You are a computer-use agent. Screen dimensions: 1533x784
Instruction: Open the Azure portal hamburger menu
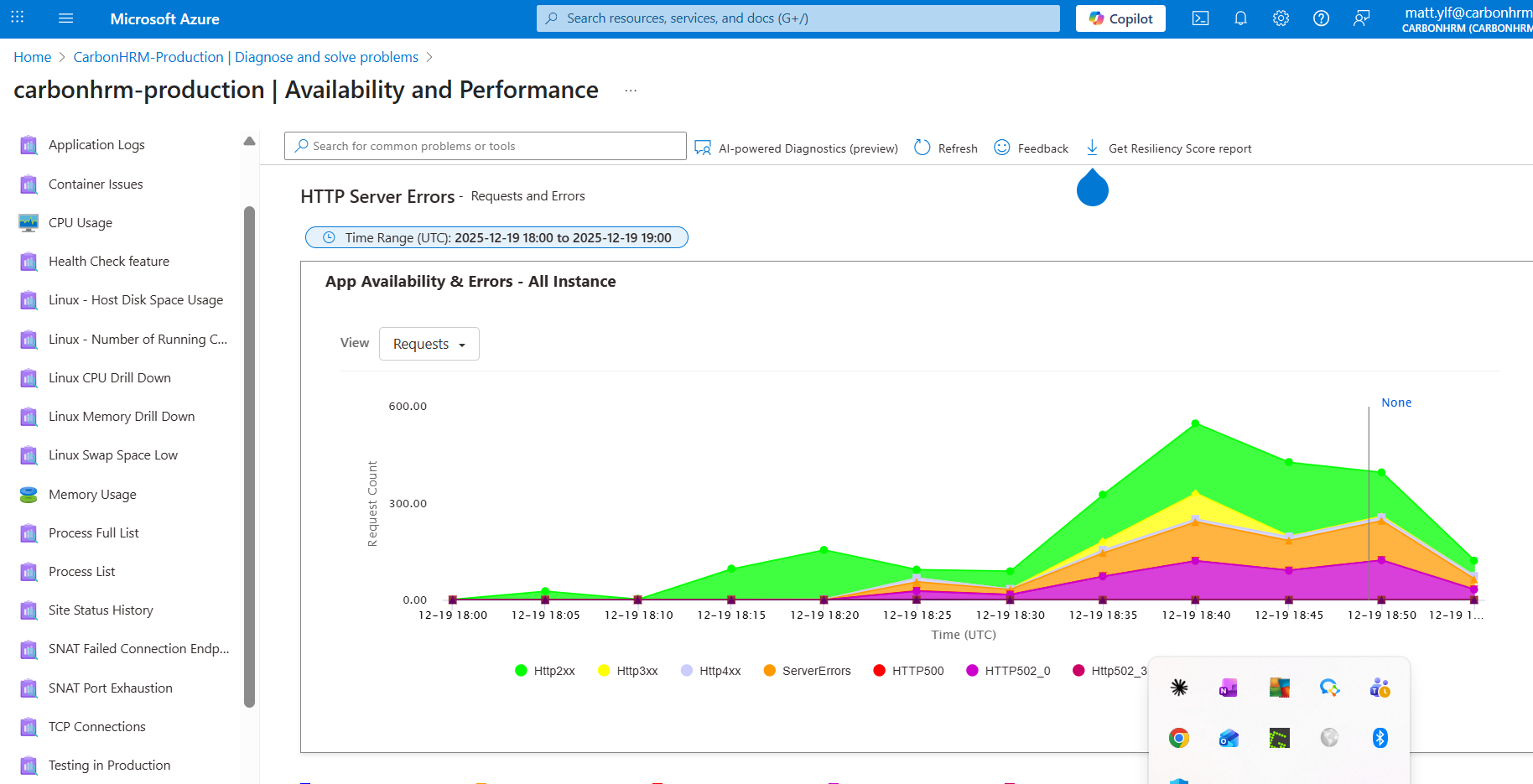pyautogui.click(x=66, y=18)
